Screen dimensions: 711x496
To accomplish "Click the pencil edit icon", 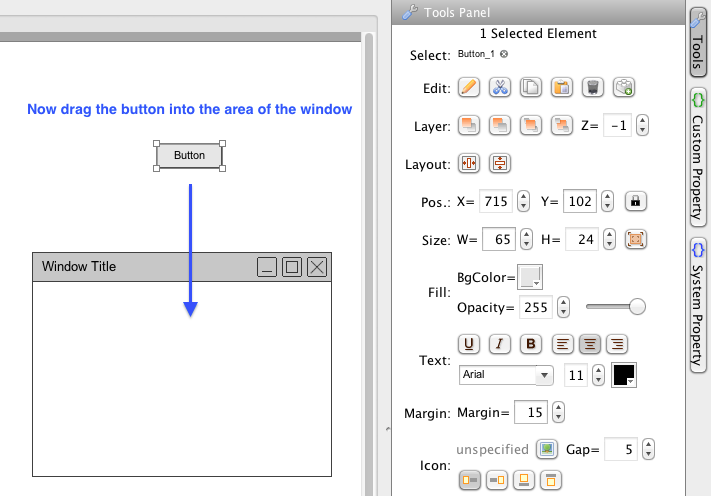I will 468,87.
